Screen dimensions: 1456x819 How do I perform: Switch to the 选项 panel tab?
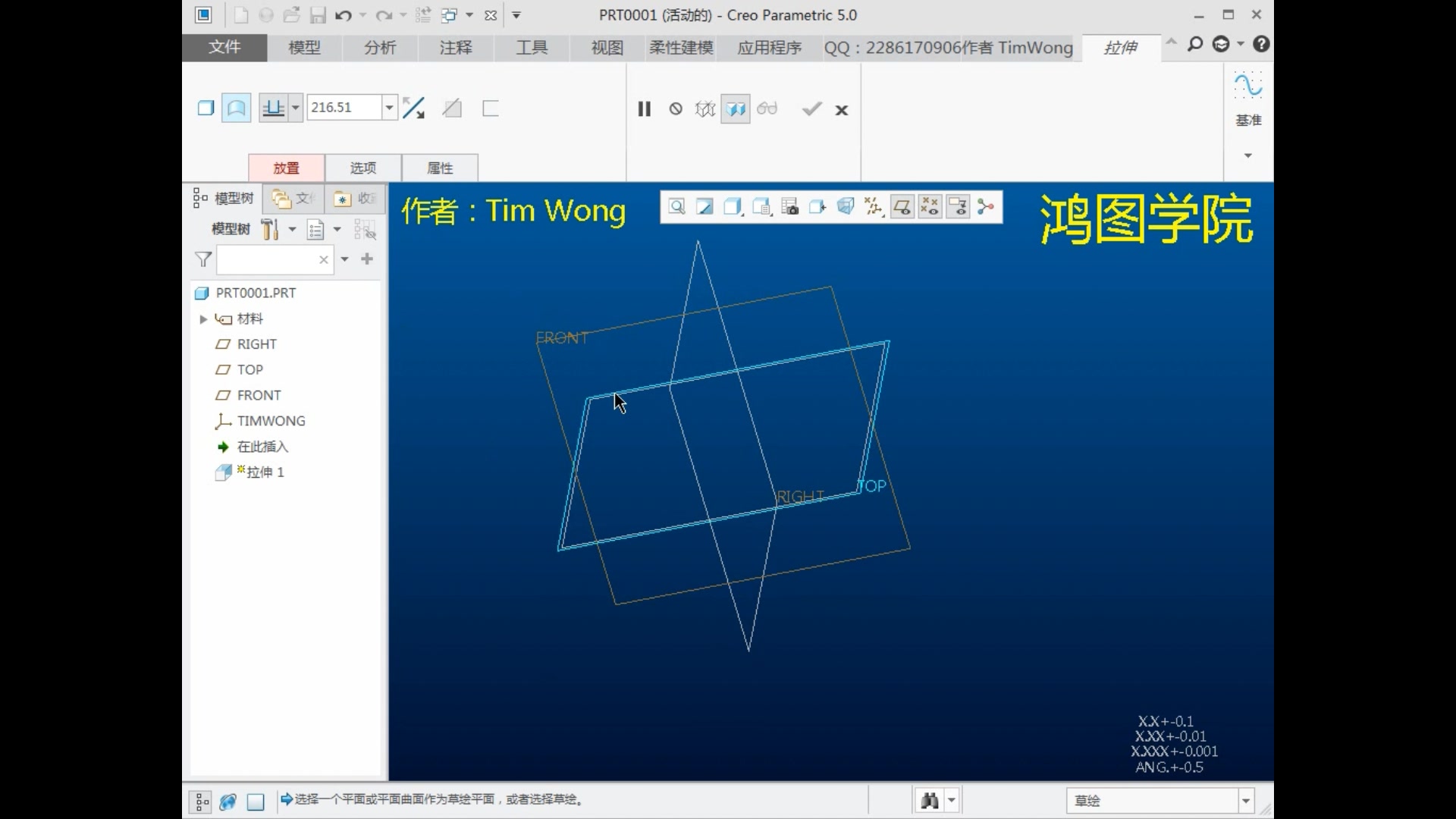click(x=362, y=168)
